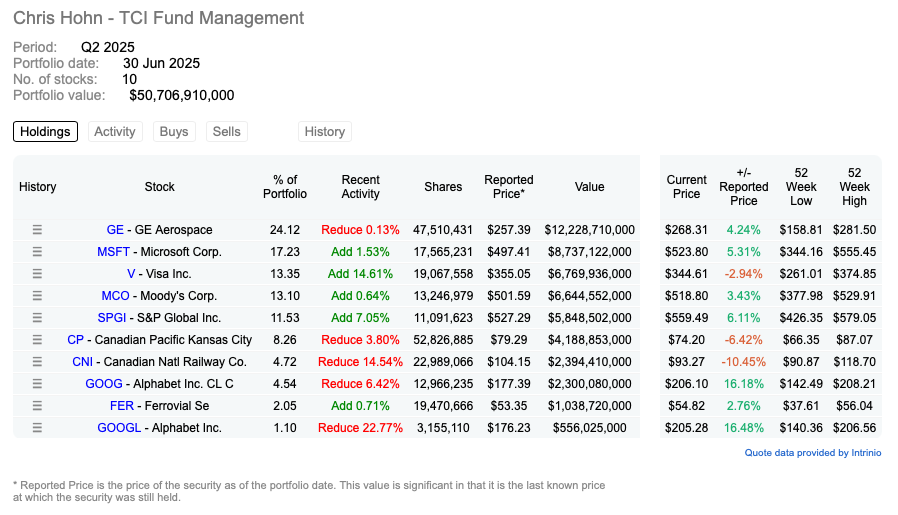Switch to the Sells tab
The width and height of the screenshot is (898, 515).
coord(227,132)
